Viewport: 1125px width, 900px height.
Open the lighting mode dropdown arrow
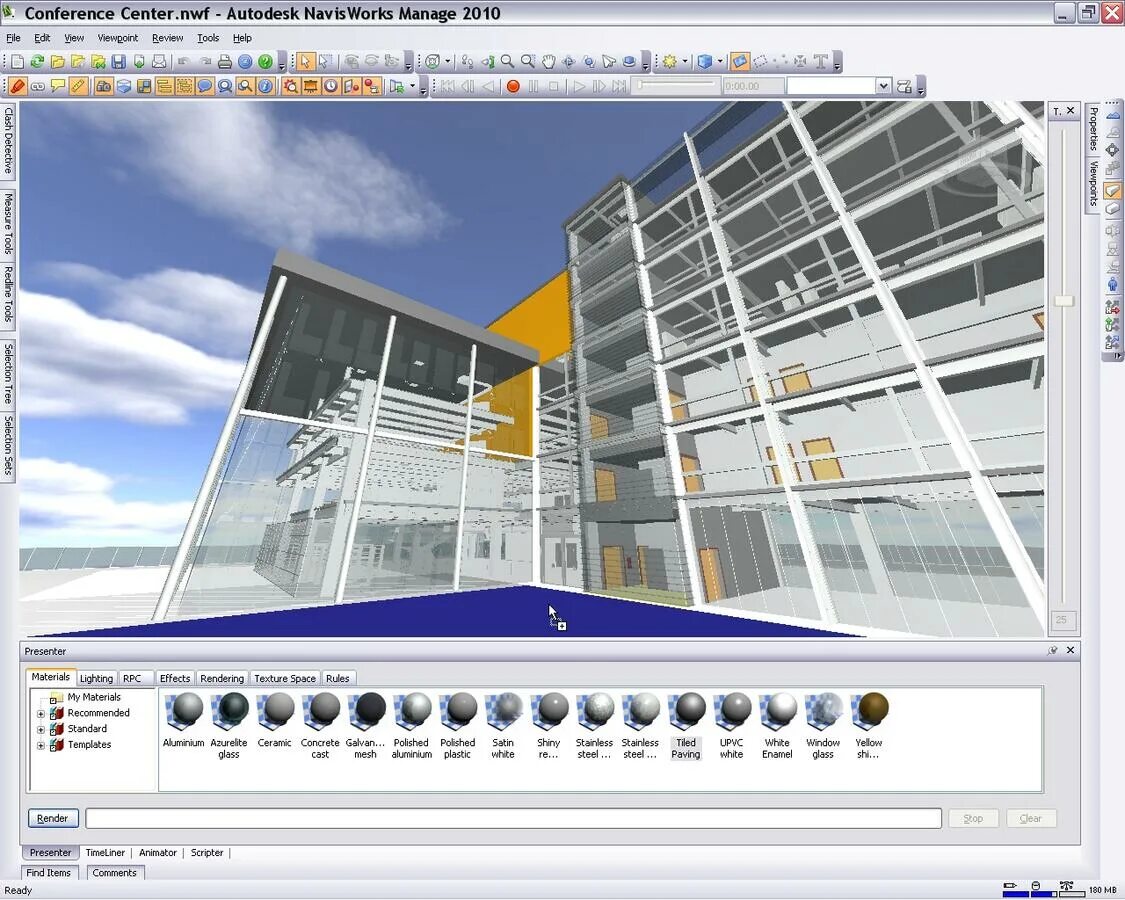tap(684, 62)
